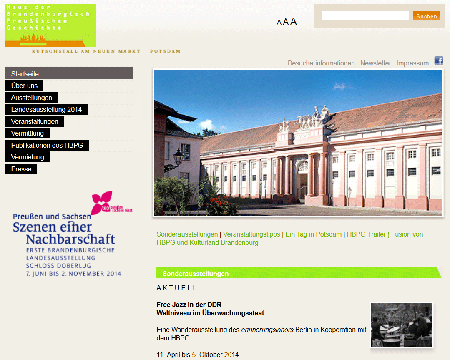Click the orange Suchen button
Screen dimensions: 450x360
click(426, 16)
